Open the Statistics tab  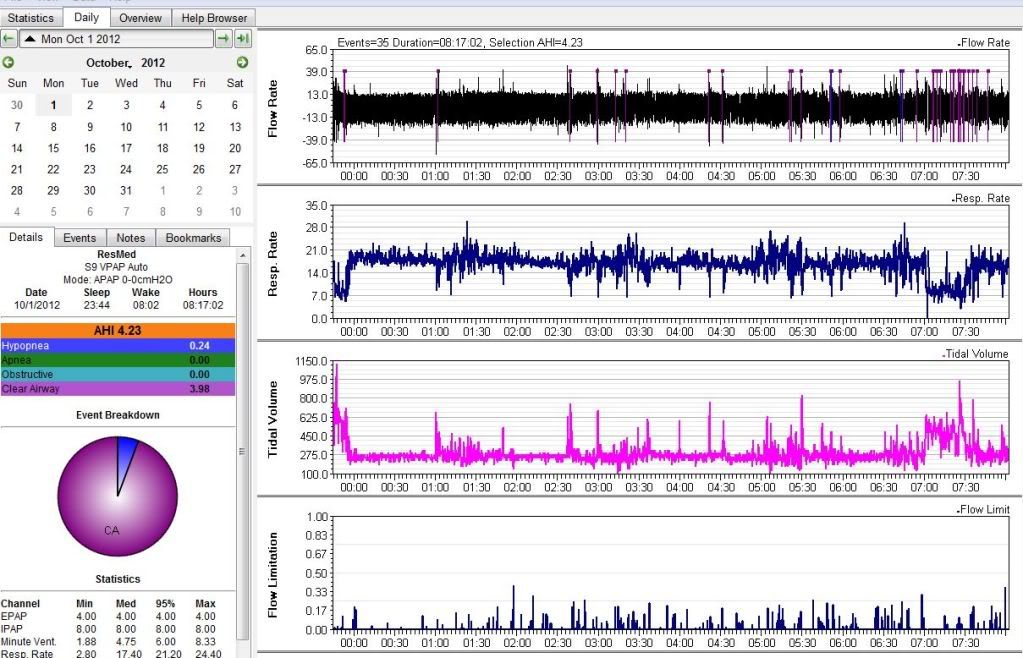pyautogui.click(x=31, y=18)
